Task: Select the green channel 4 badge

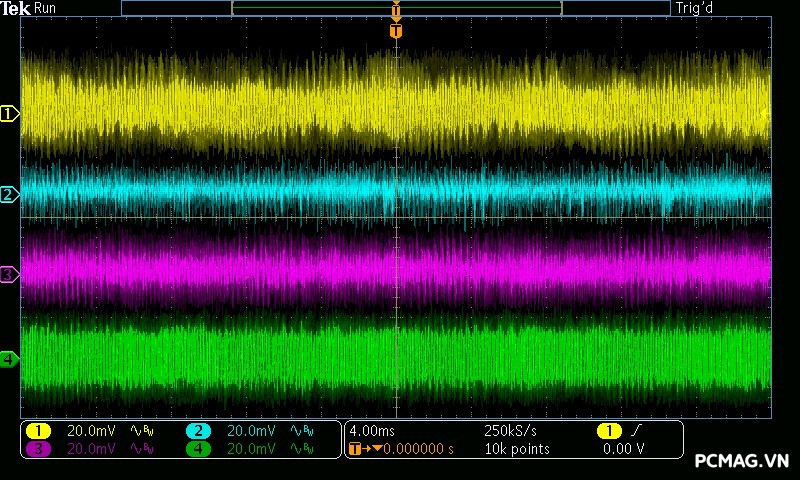Action: [x=198, y=449]
